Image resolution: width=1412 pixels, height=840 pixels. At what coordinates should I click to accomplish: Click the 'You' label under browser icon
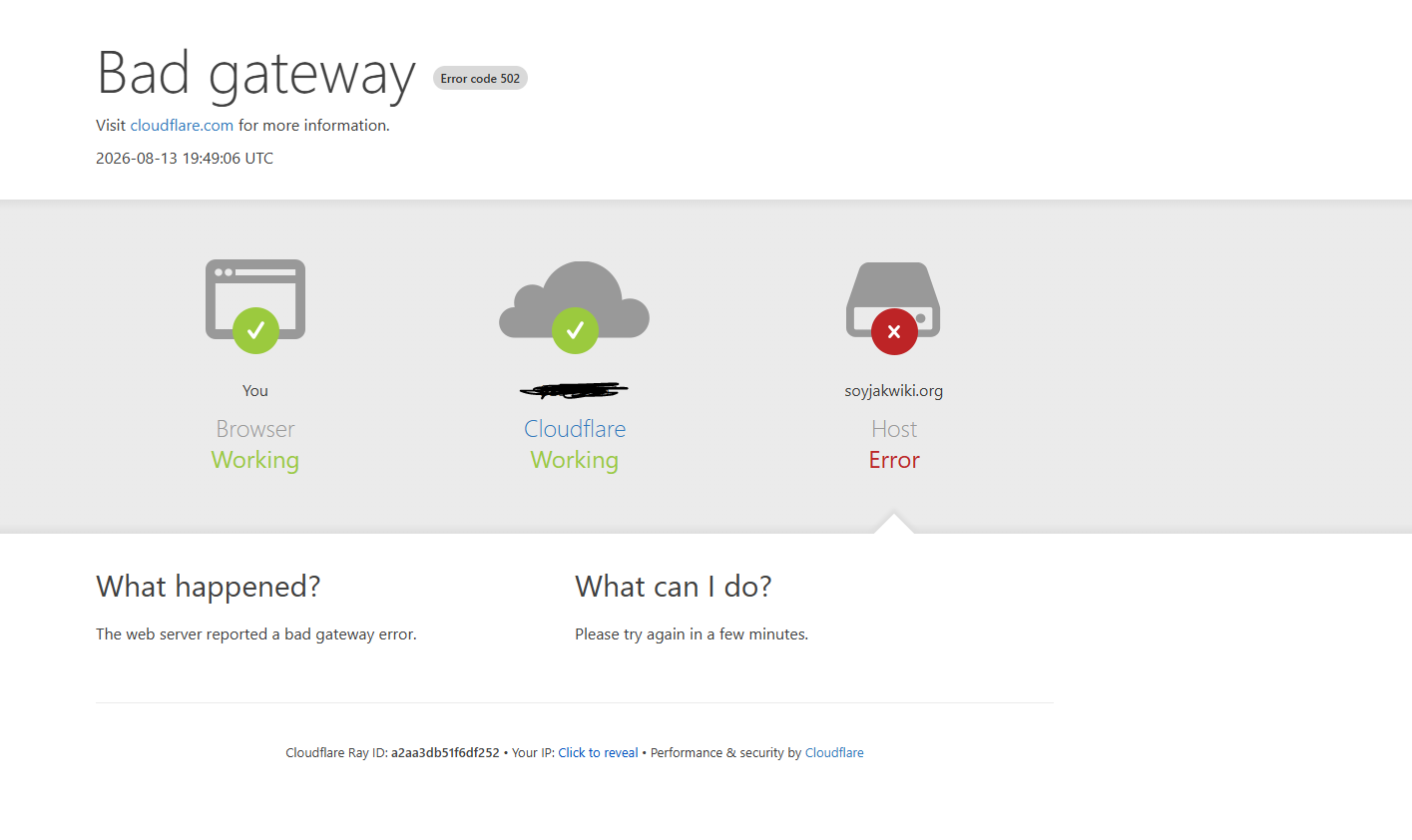(255, 391)
